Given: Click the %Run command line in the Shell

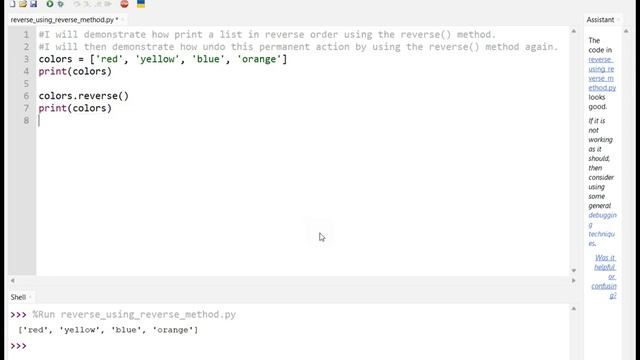Looking at the screenshot, I should coord(134,315).
